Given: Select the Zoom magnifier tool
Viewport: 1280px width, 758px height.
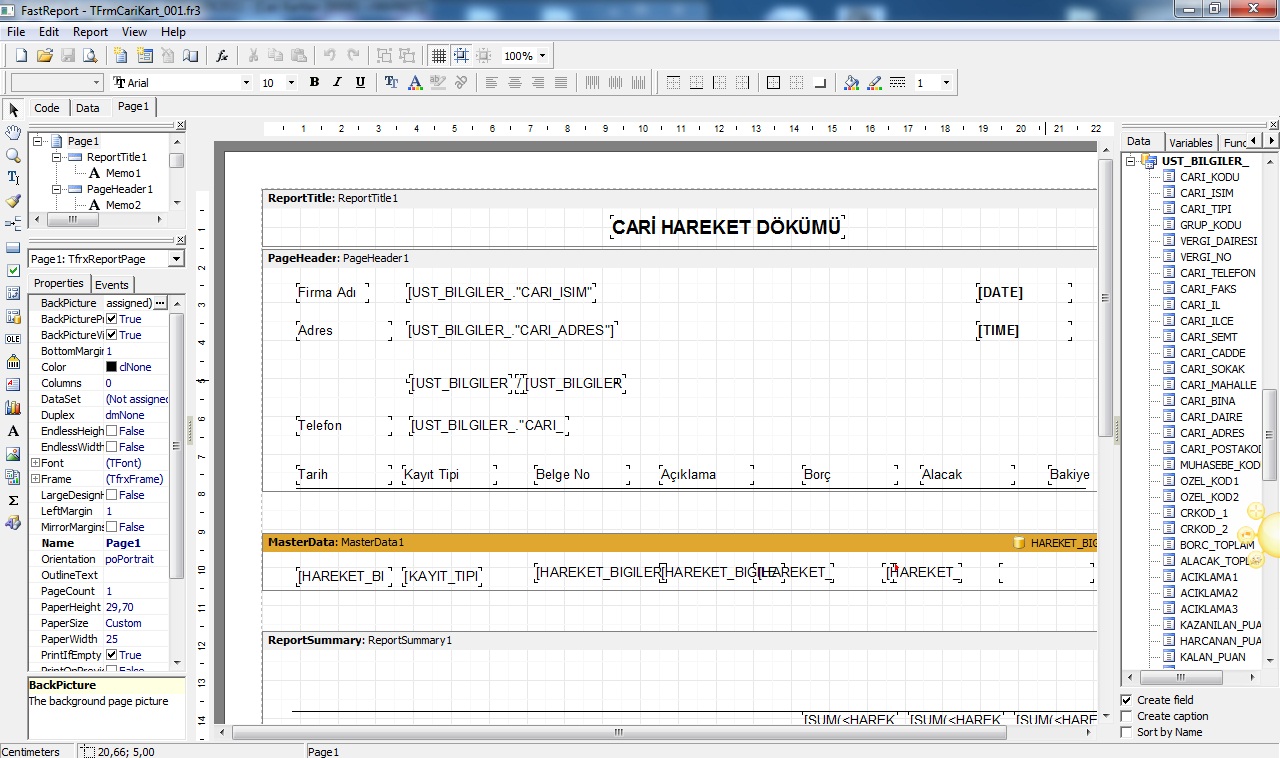Looking at the screenshot, I should point(13,156).
